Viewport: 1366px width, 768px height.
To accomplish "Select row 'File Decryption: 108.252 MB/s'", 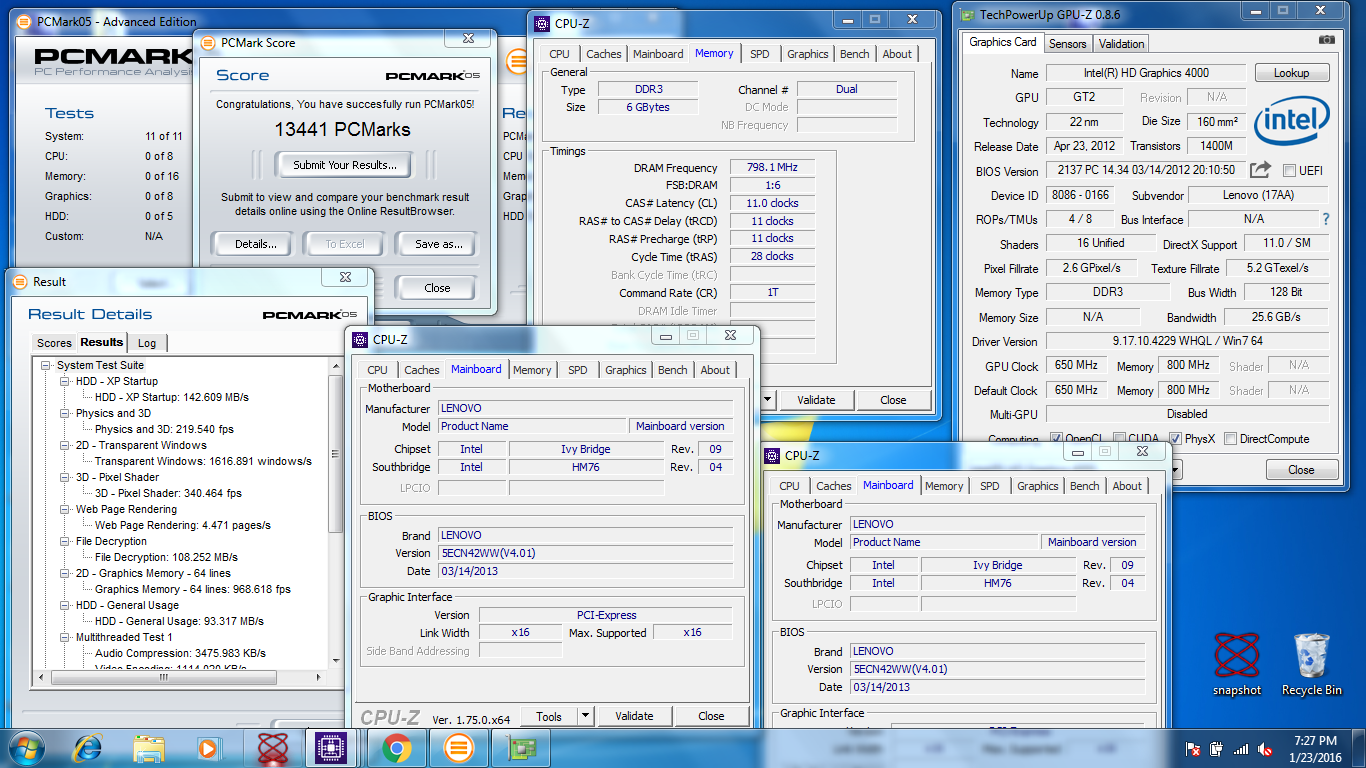I will (x=165, y=557).
